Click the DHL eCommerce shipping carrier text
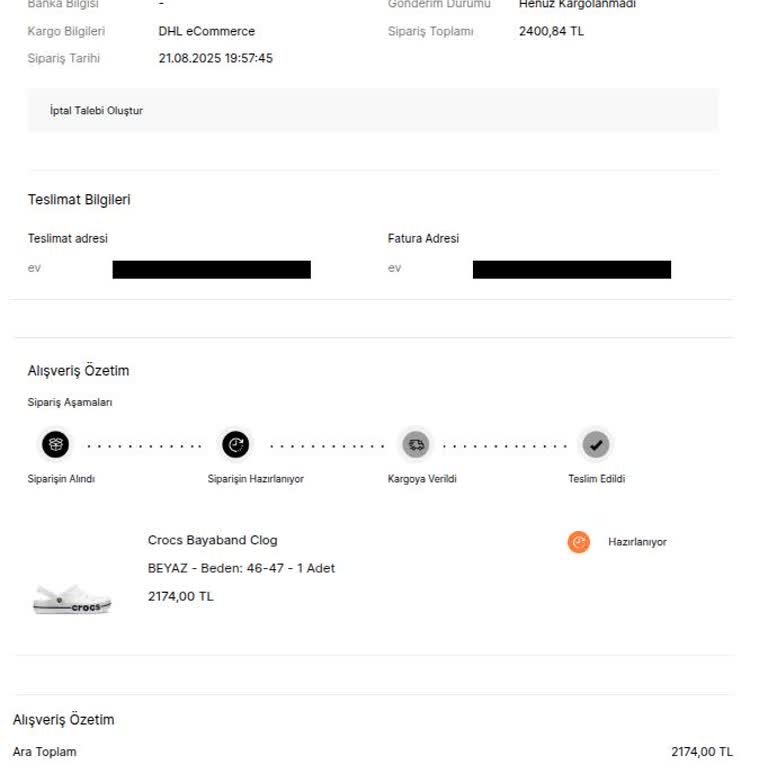Screen dimensions: 768x768 click(x=206, y=31)
